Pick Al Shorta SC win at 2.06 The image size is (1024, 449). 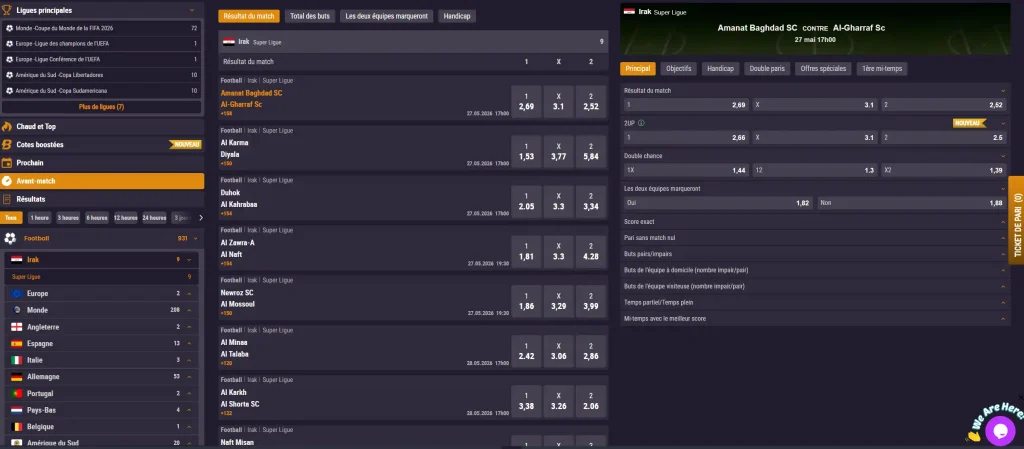point(591,401)
